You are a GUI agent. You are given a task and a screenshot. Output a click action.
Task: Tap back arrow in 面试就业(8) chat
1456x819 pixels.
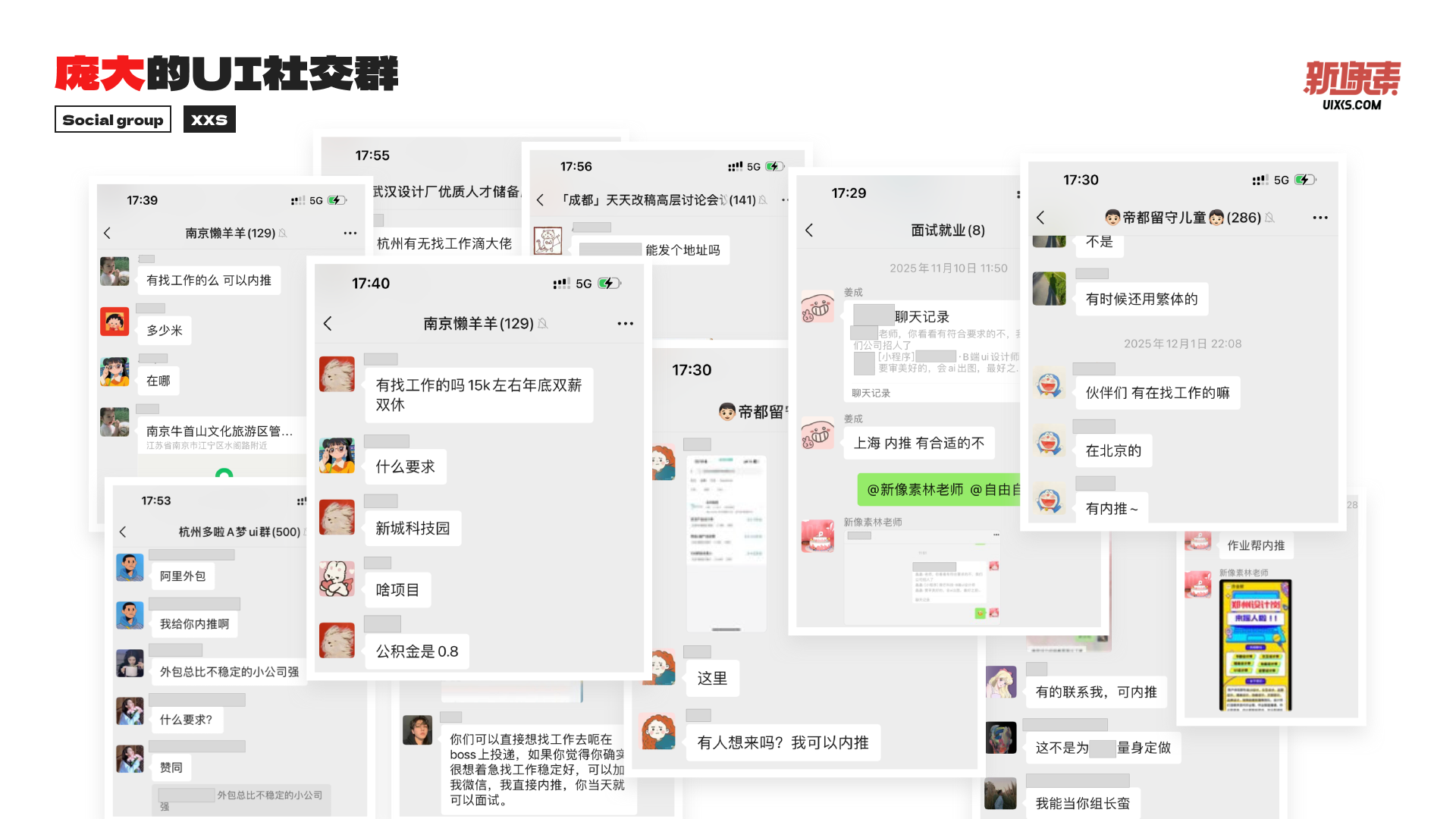pyautogui.click(x=809, y=230)
